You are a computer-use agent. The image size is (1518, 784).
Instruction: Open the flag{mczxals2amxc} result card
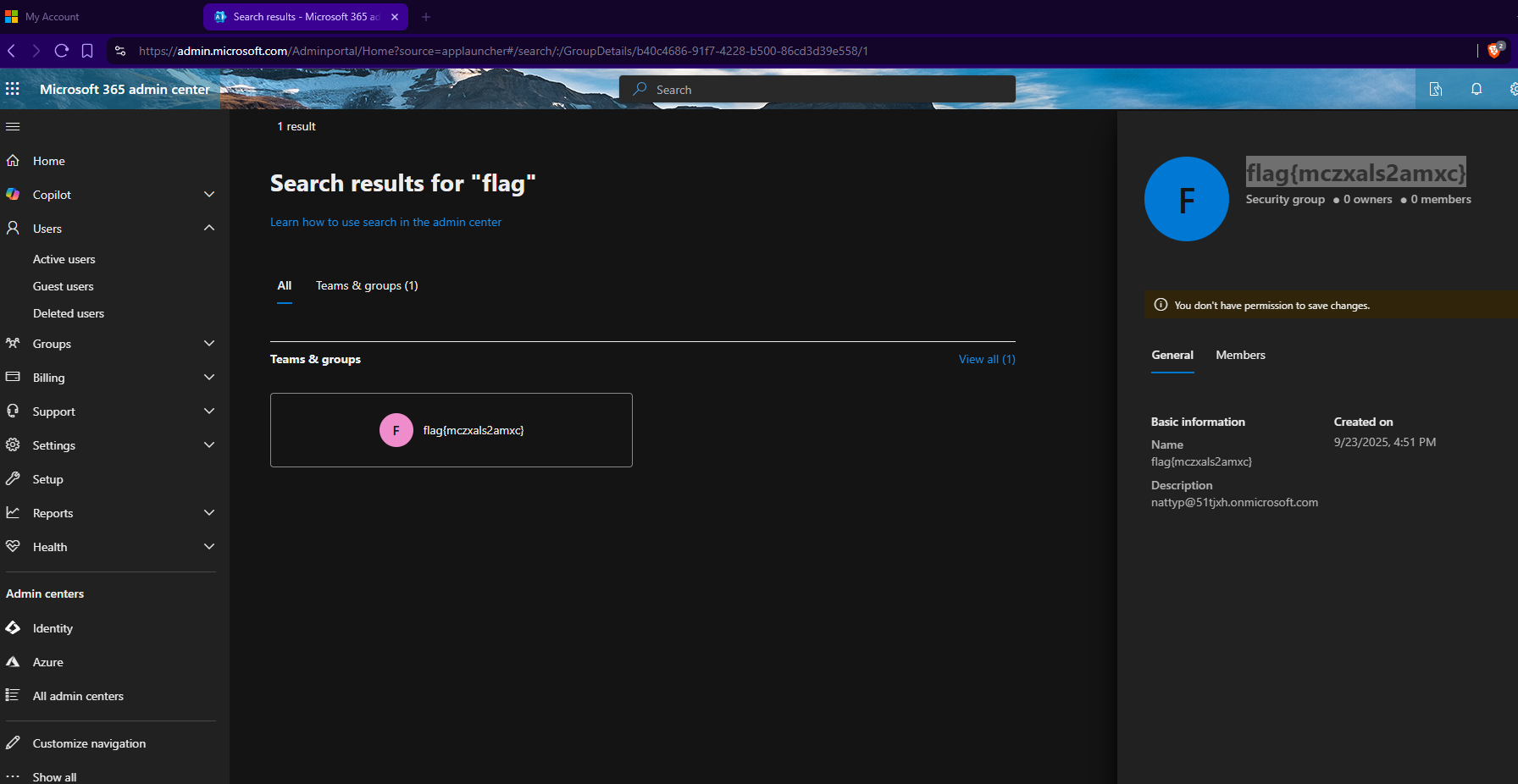[x=452, y=430]
